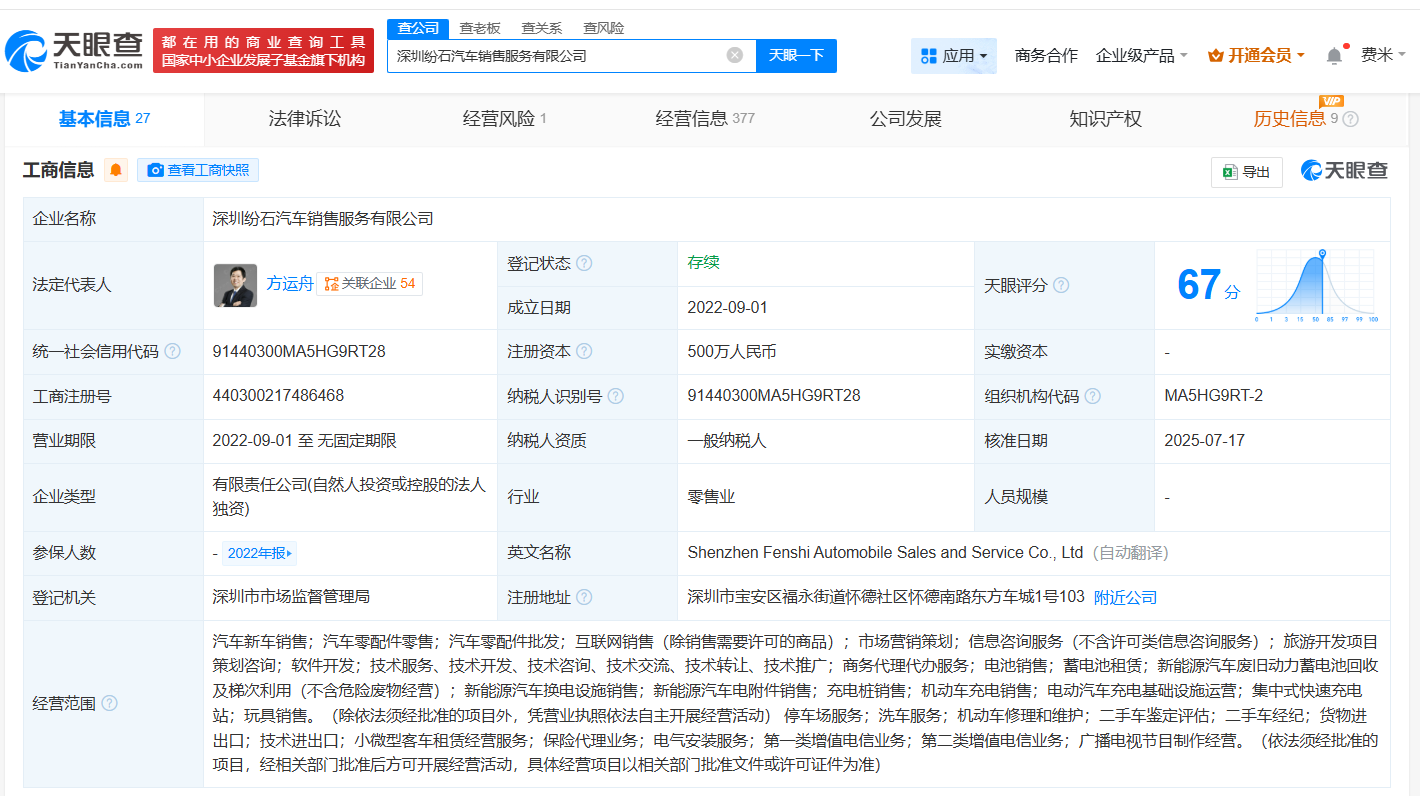The image size is (1420, 796).
Task: Switch to the 查公司 search tab
Action: tap(418, 28)
